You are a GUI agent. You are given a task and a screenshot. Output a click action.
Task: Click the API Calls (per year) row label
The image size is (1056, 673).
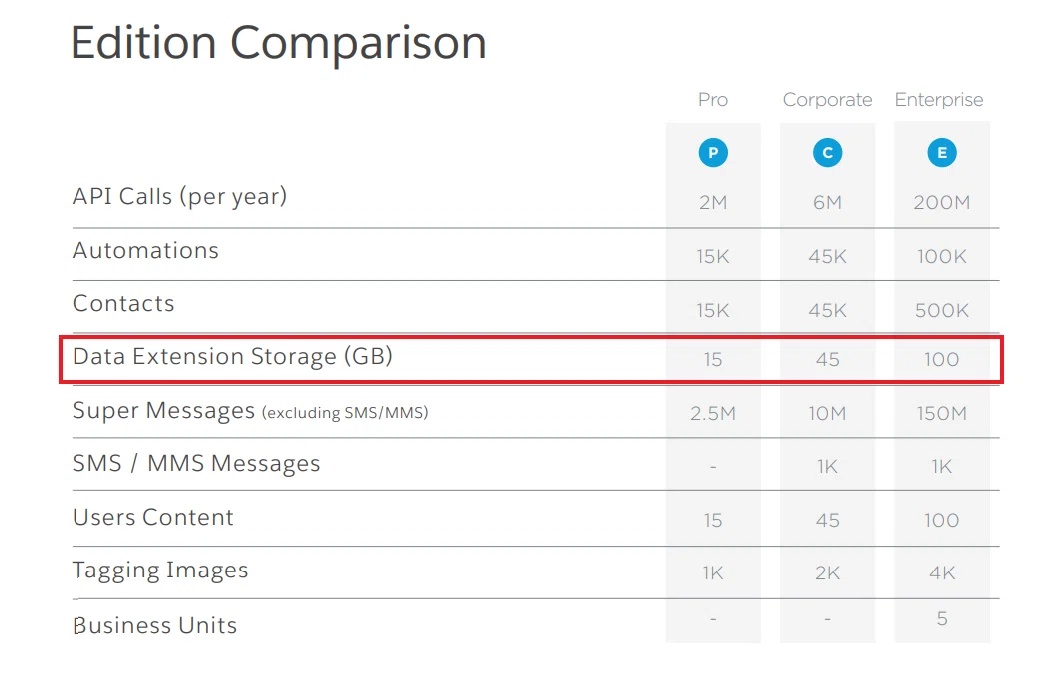180,196
